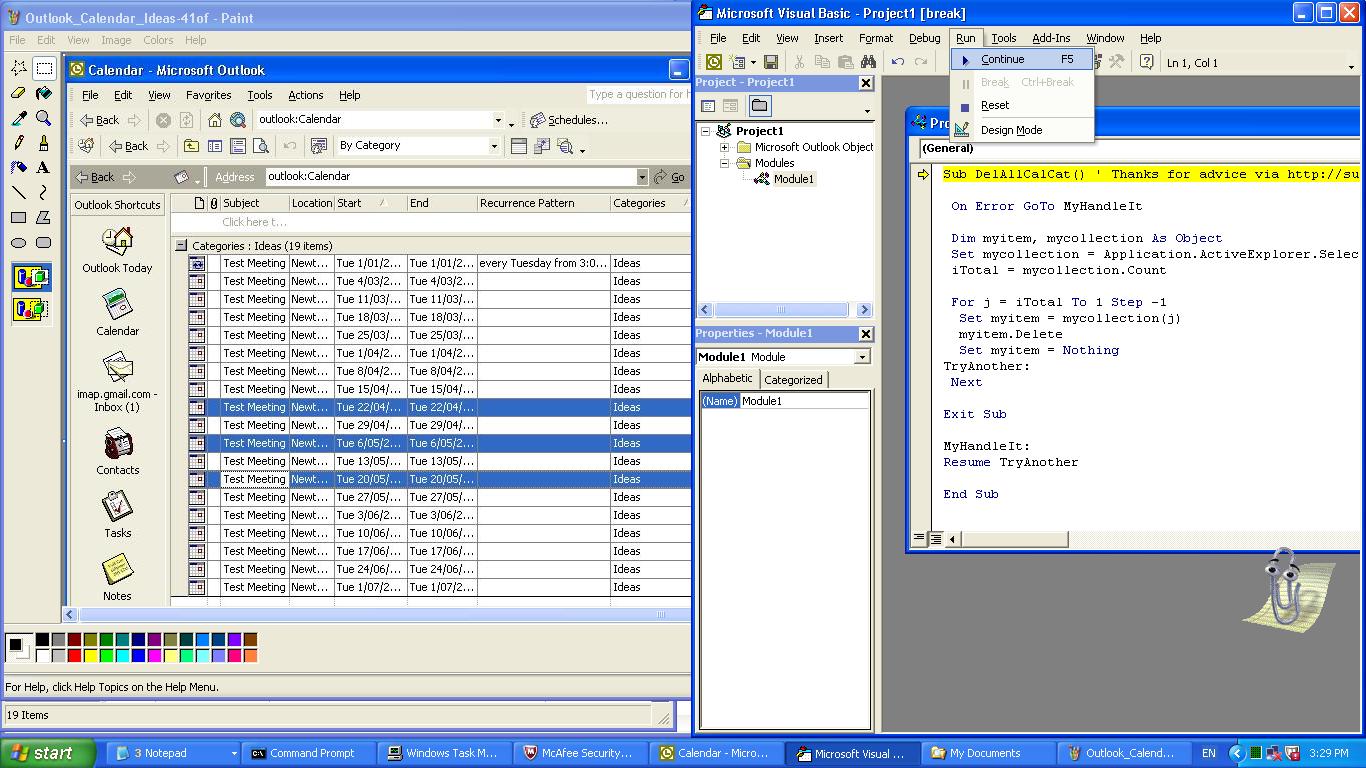Screen dimensions: 1366x768
Task: Click the Find binoculars icon in Visual Basic
Action: click(x=869, y=62)
